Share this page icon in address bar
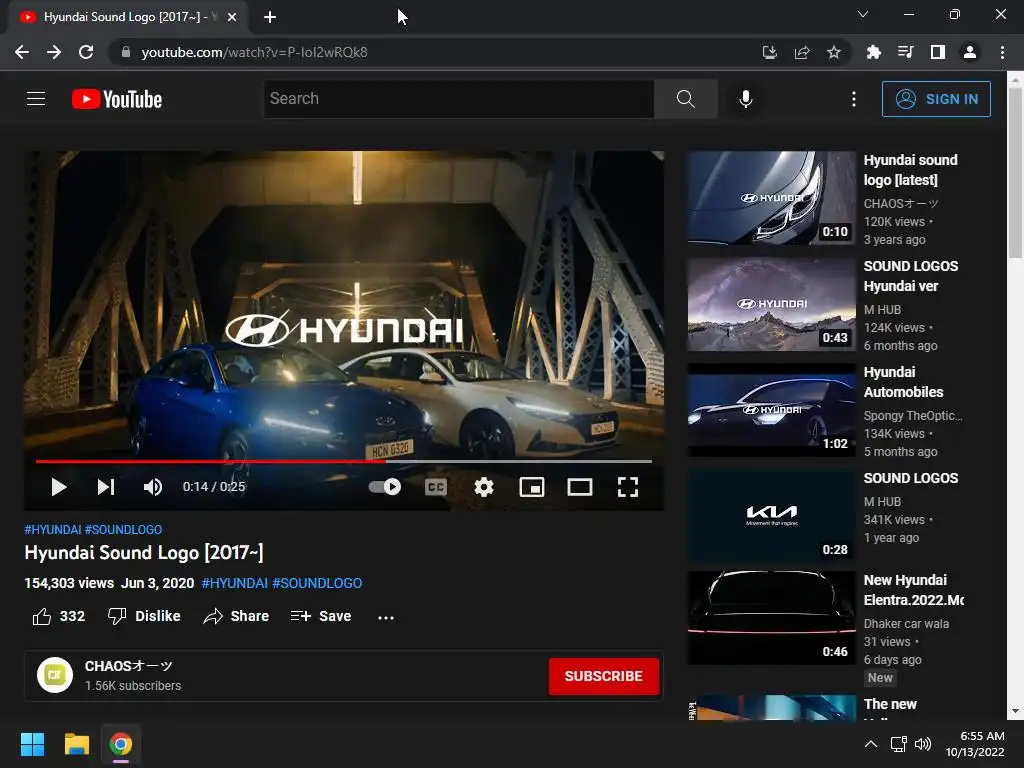Image resolution: width=1024 pixels, height=768 pixels. [802, 52]
